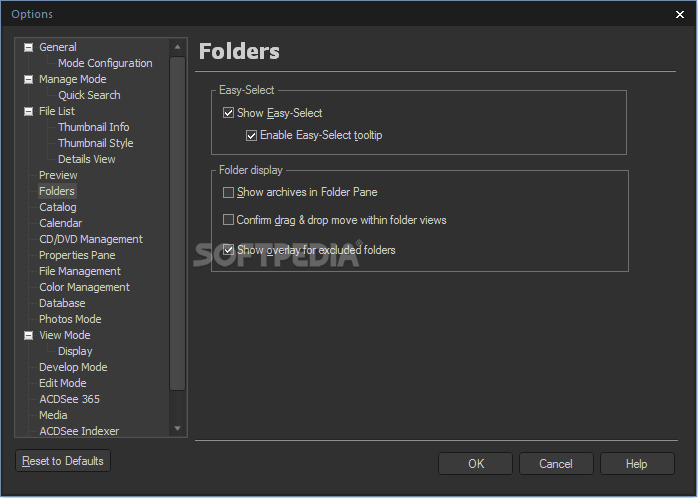Collapse the View Mode tree node

[28, 335]
